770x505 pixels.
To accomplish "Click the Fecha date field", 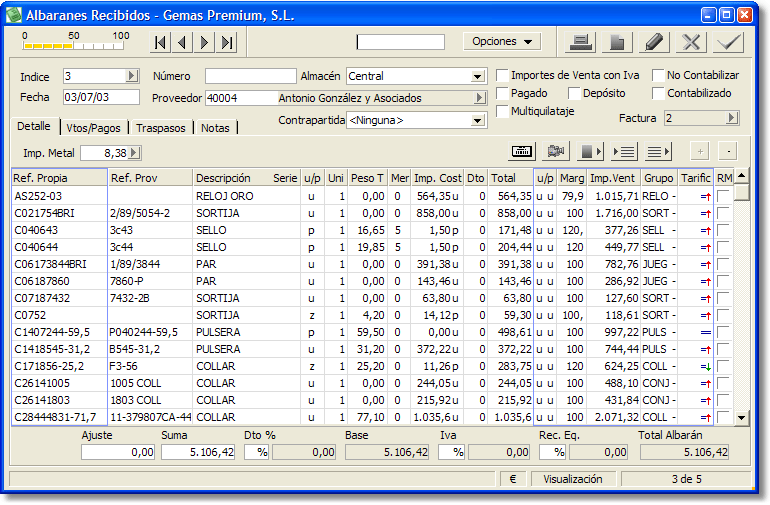I will click(x=101, y=97).
